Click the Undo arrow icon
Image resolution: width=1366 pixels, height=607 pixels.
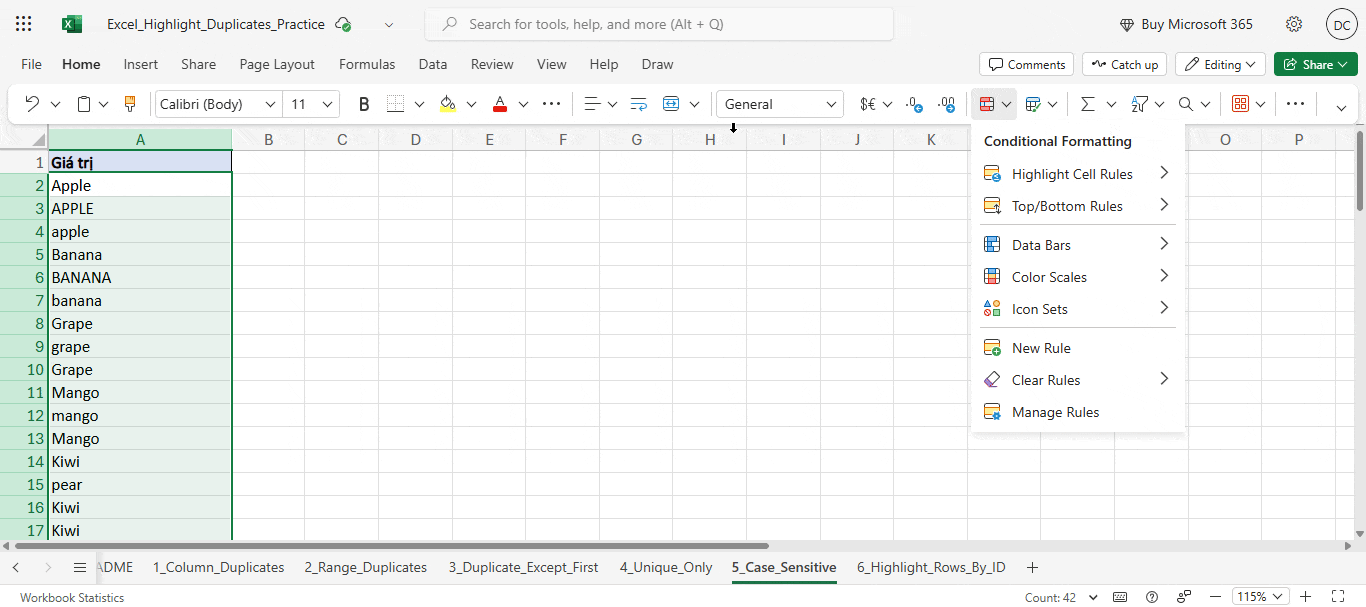(x=32, y=104)
